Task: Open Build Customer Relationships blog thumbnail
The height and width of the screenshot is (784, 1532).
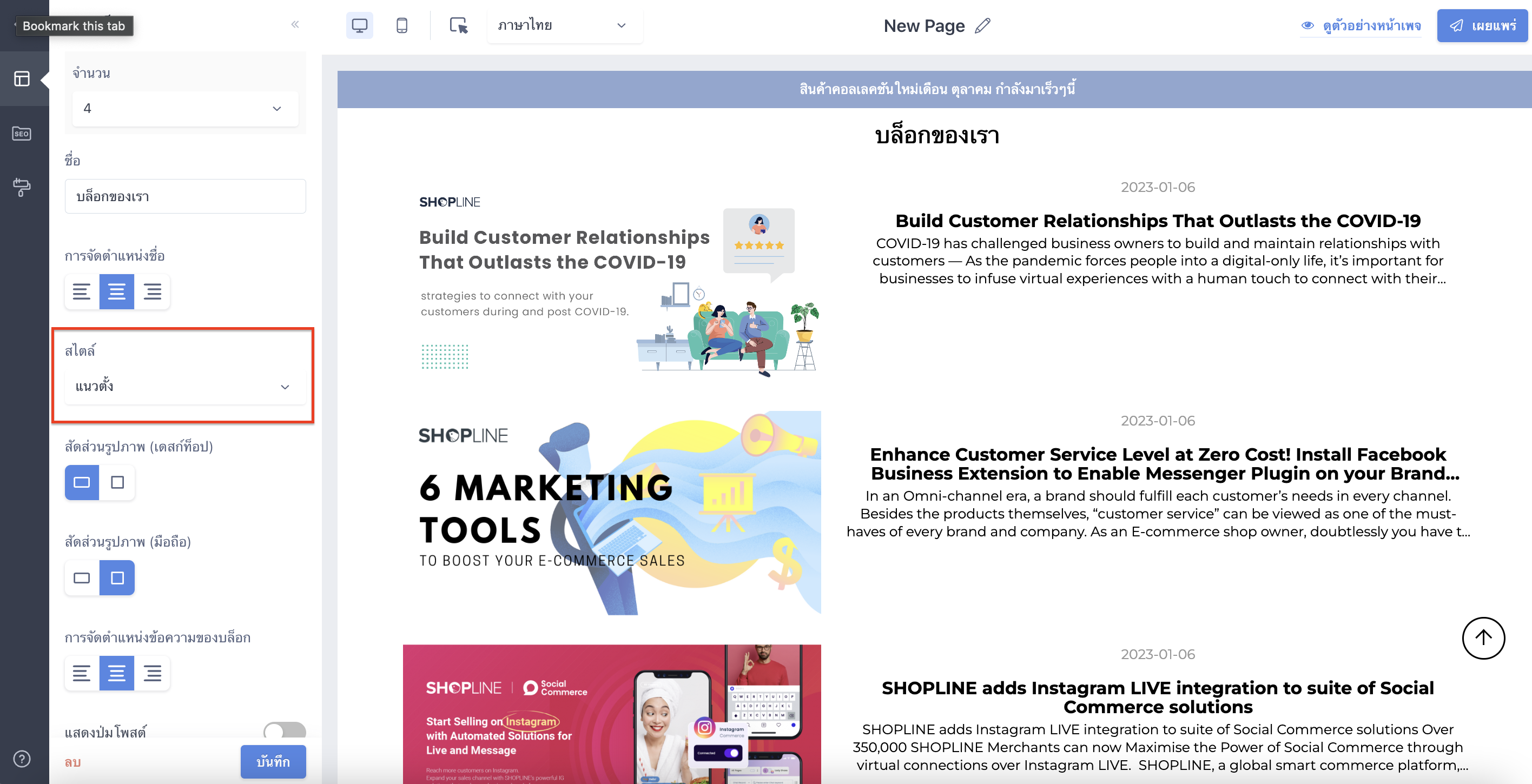Action: (612, 280)
